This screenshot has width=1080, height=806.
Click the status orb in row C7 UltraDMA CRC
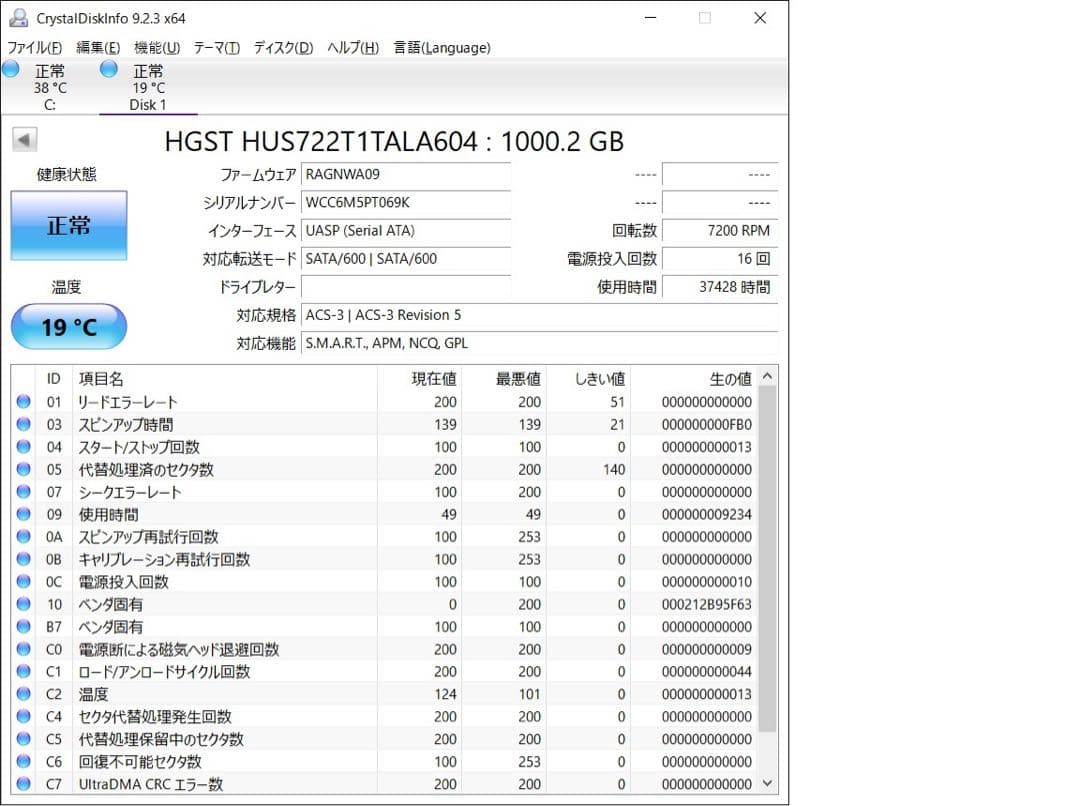coord(23,783)
